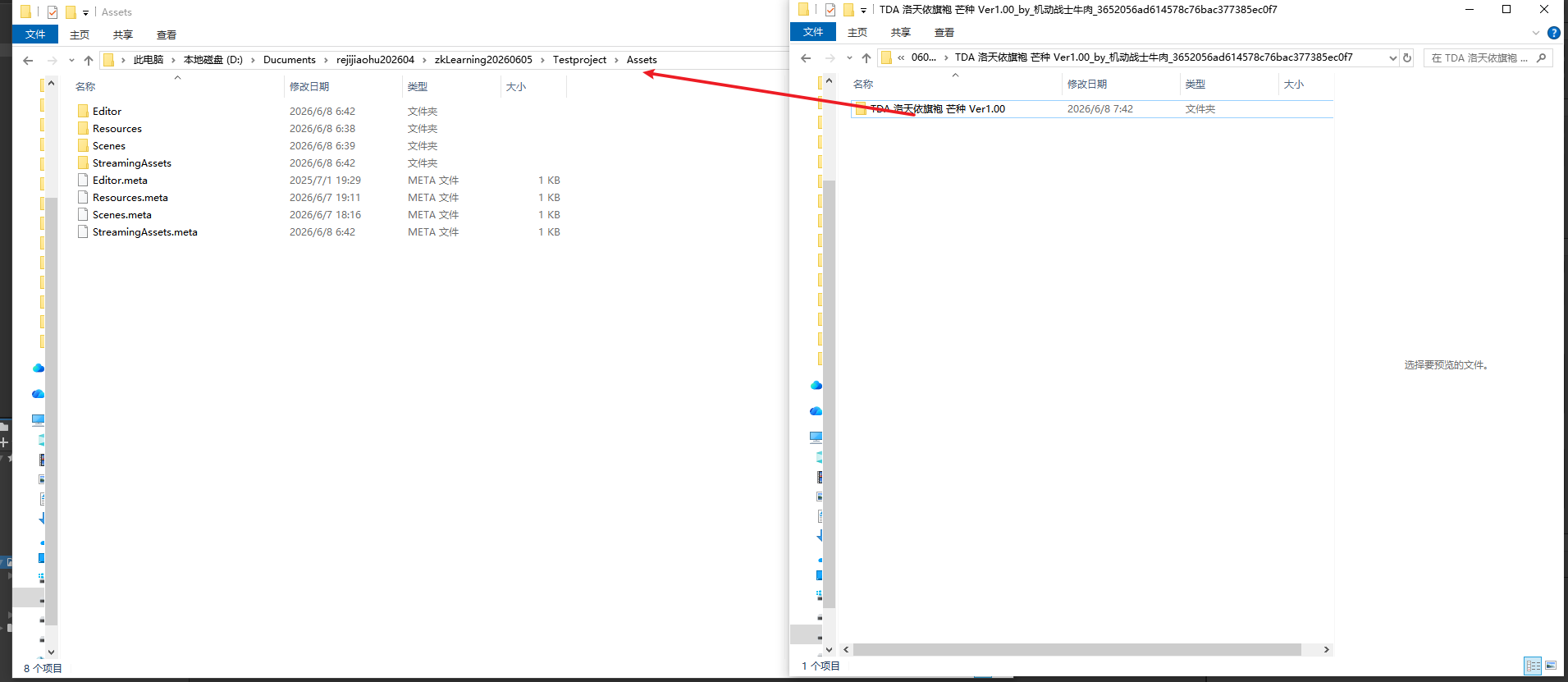Click Forward arrow in Assets window
Screen dimensions: 1568x682
tap(52, 60)
